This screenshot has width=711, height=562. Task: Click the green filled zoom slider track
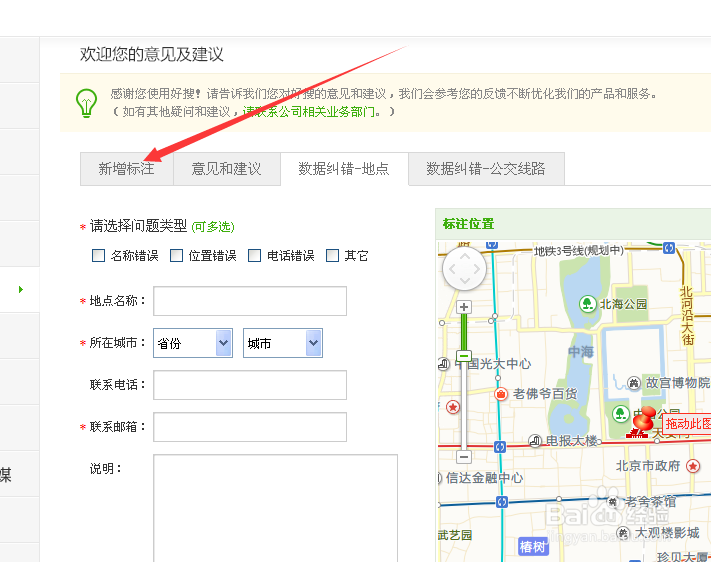(463, 332)
